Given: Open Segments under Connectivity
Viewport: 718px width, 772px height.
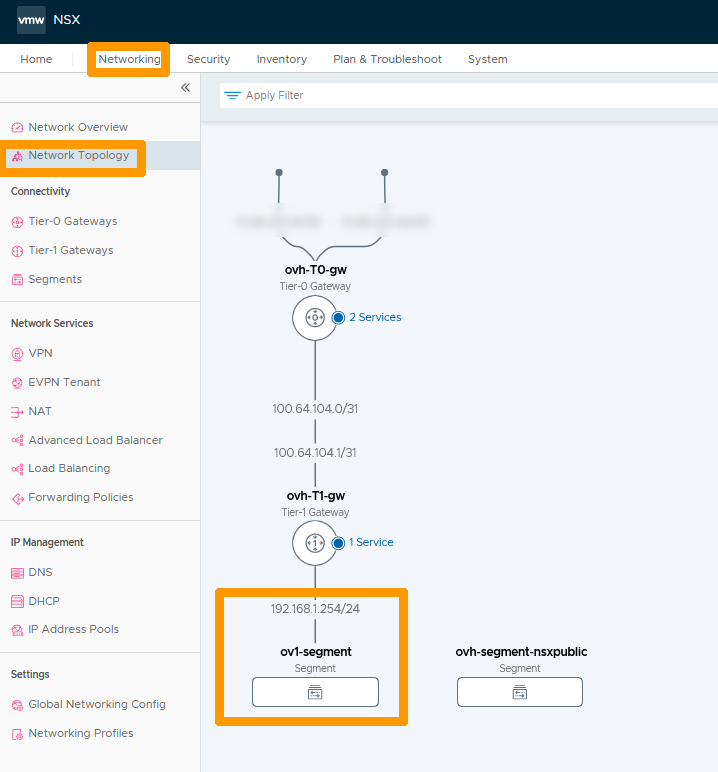Looking at the screenshot, I should click(x=55, y=279).
